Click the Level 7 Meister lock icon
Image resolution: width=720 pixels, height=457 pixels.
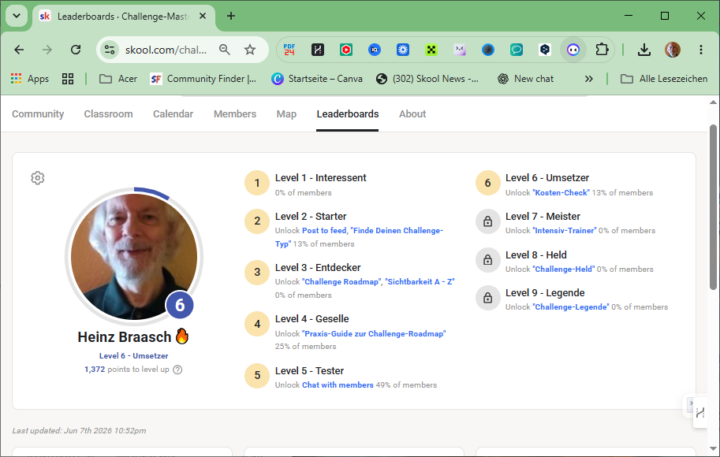tap(488, 221)
